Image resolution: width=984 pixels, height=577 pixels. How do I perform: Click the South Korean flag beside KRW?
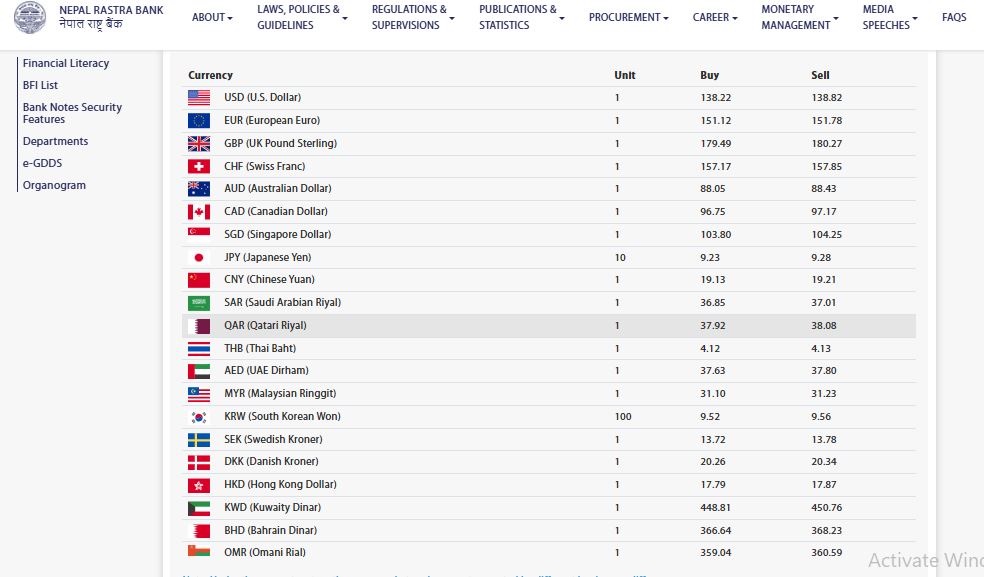[199, 416]
